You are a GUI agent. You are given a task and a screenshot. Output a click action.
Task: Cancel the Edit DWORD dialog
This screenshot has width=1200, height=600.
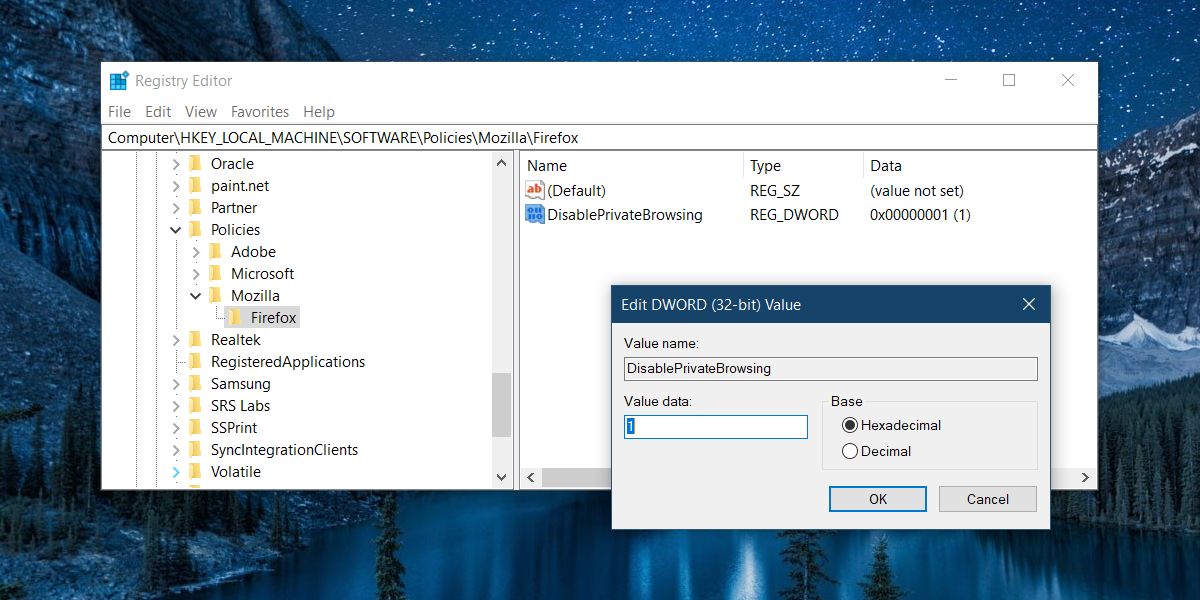988,499
